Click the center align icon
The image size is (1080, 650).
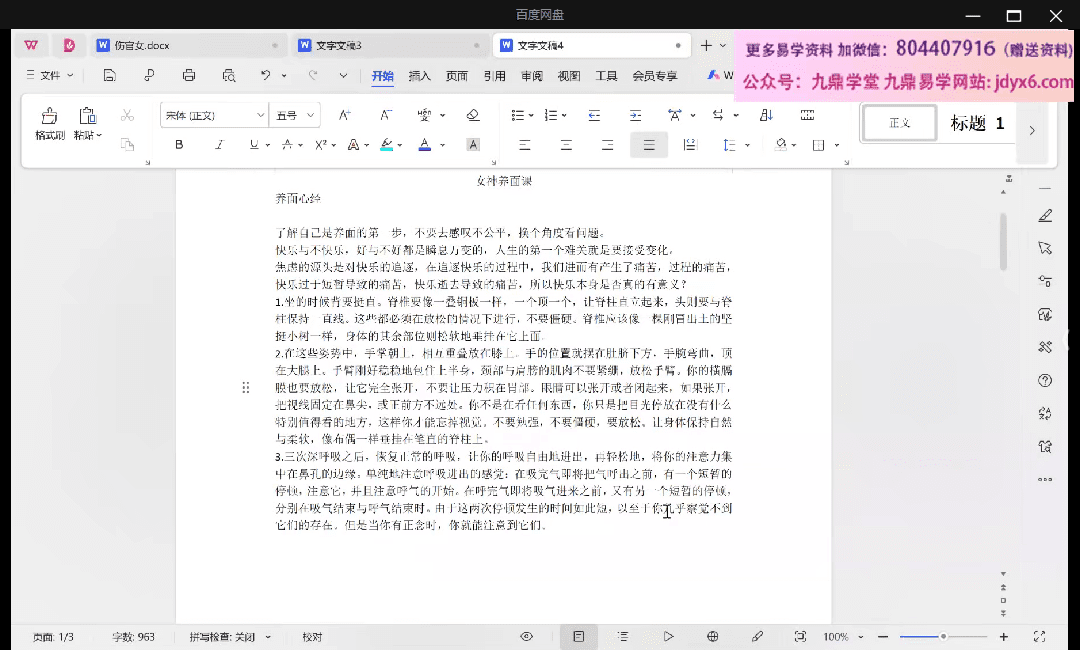click(566, 145)
